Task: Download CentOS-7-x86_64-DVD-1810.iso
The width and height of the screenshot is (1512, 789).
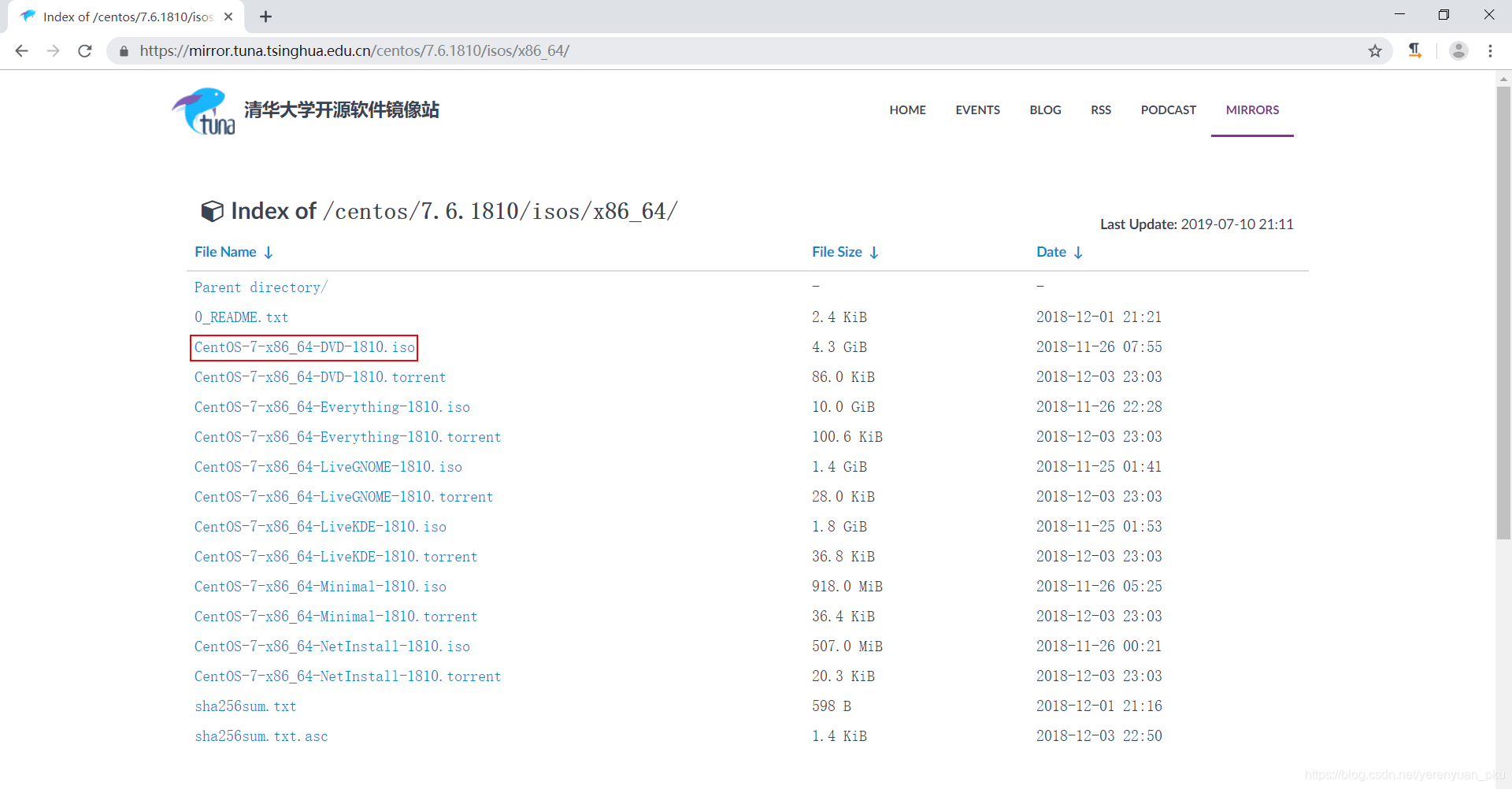Action: (x=304, y=347)
